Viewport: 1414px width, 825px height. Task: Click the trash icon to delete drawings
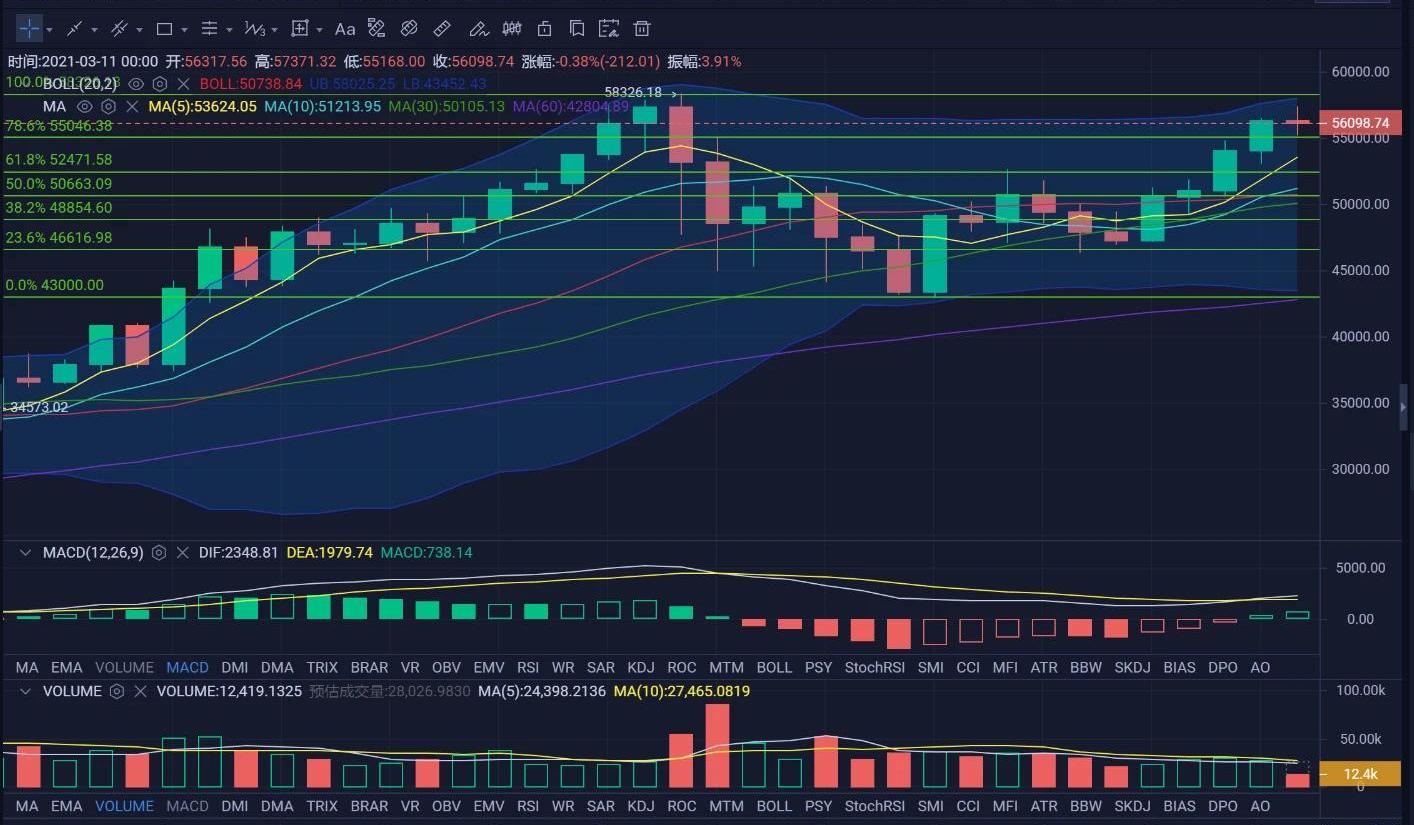[x=643, y=29]
